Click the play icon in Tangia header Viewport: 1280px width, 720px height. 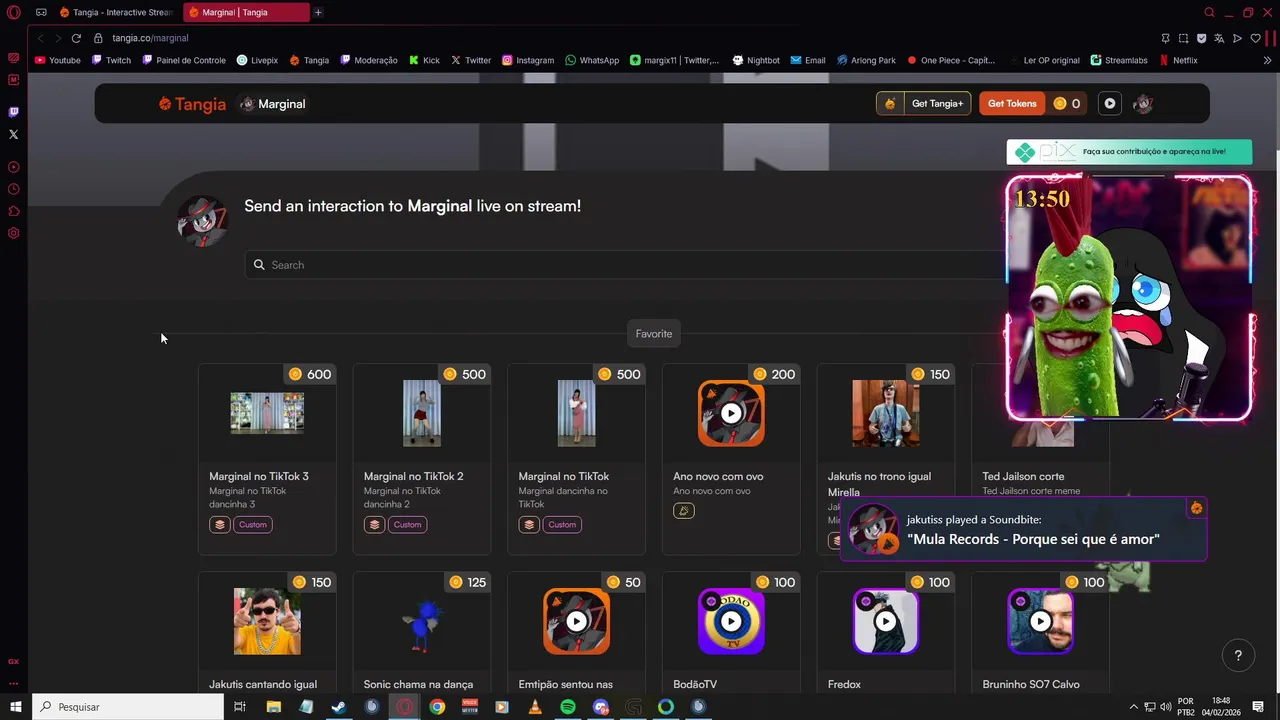pos(1110,103)
